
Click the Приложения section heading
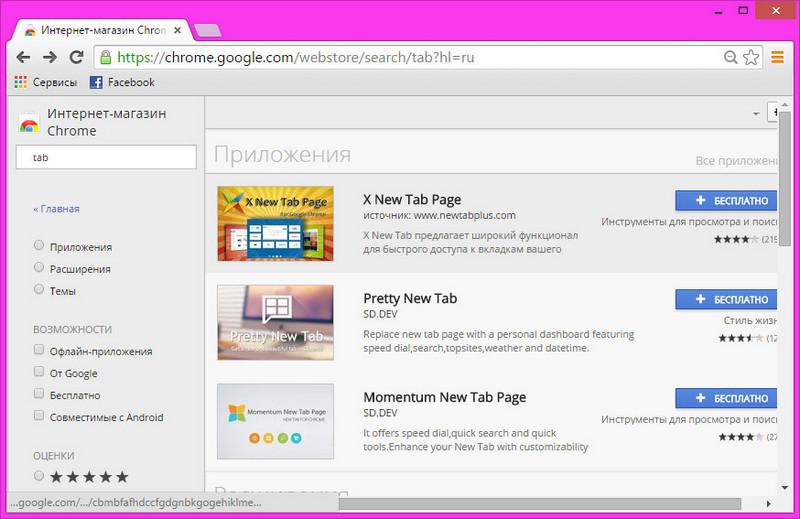(x=282, y=154)
